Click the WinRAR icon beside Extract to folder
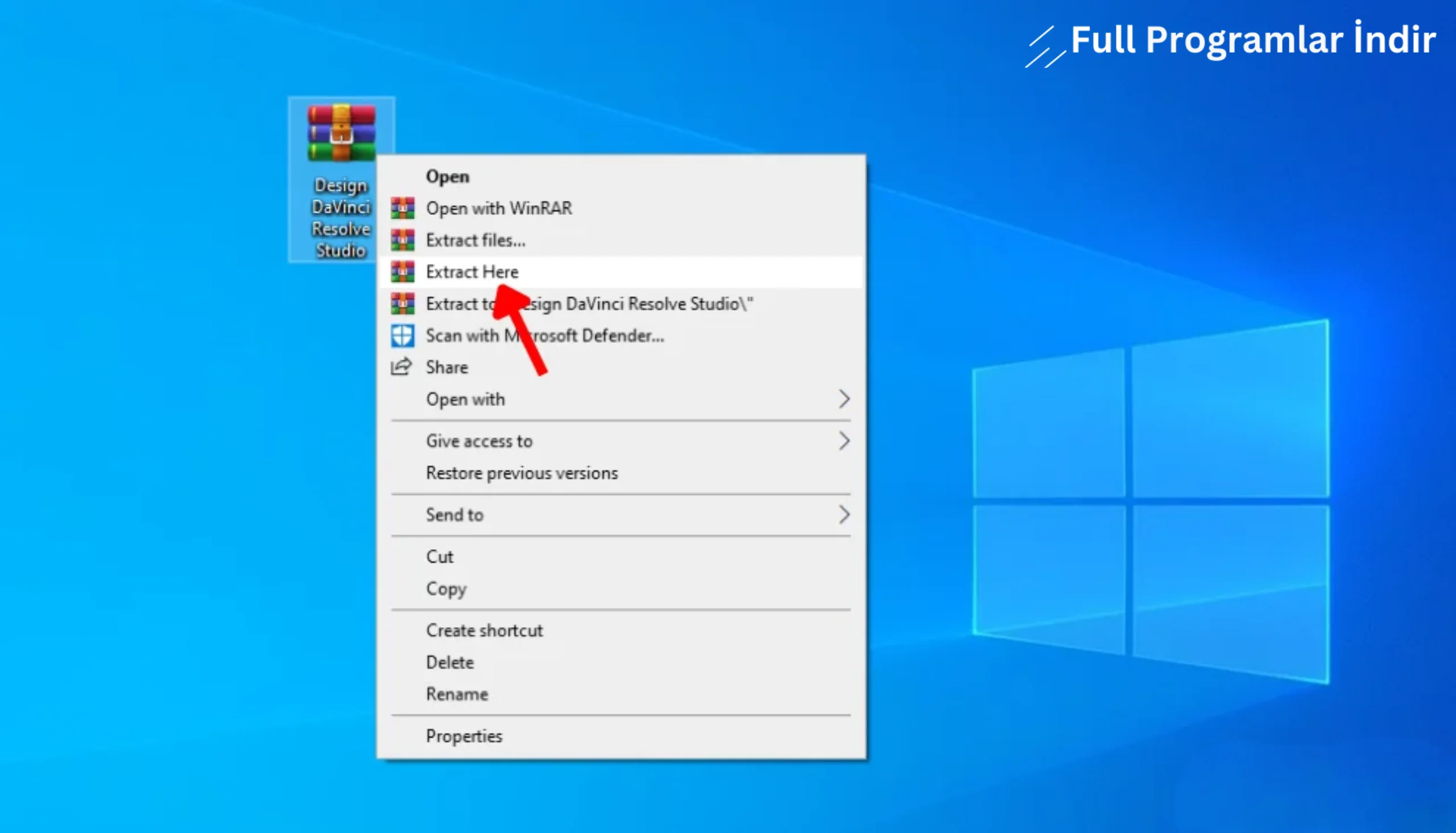 tap(402, 304)
